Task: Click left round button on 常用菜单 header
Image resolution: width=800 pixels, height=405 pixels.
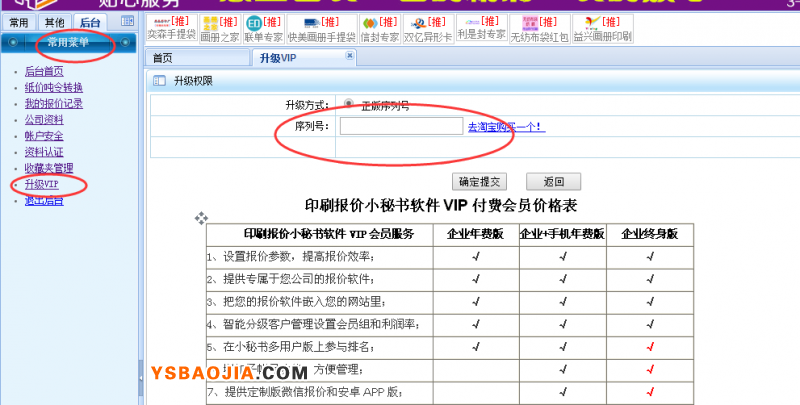Action: tap(14, 42)
